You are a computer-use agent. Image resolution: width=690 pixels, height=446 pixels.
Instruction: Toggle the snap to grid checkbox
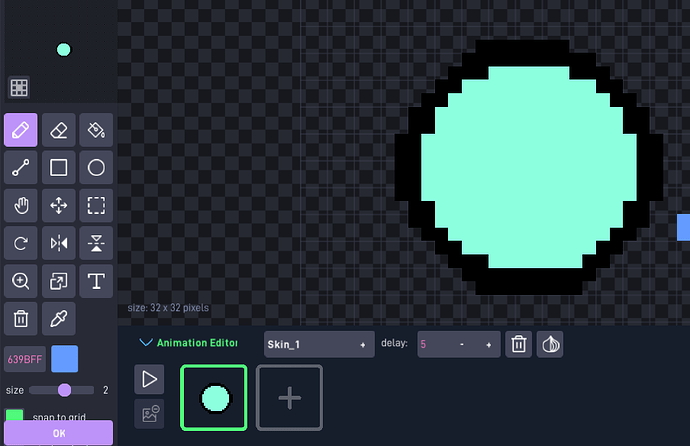15,415
